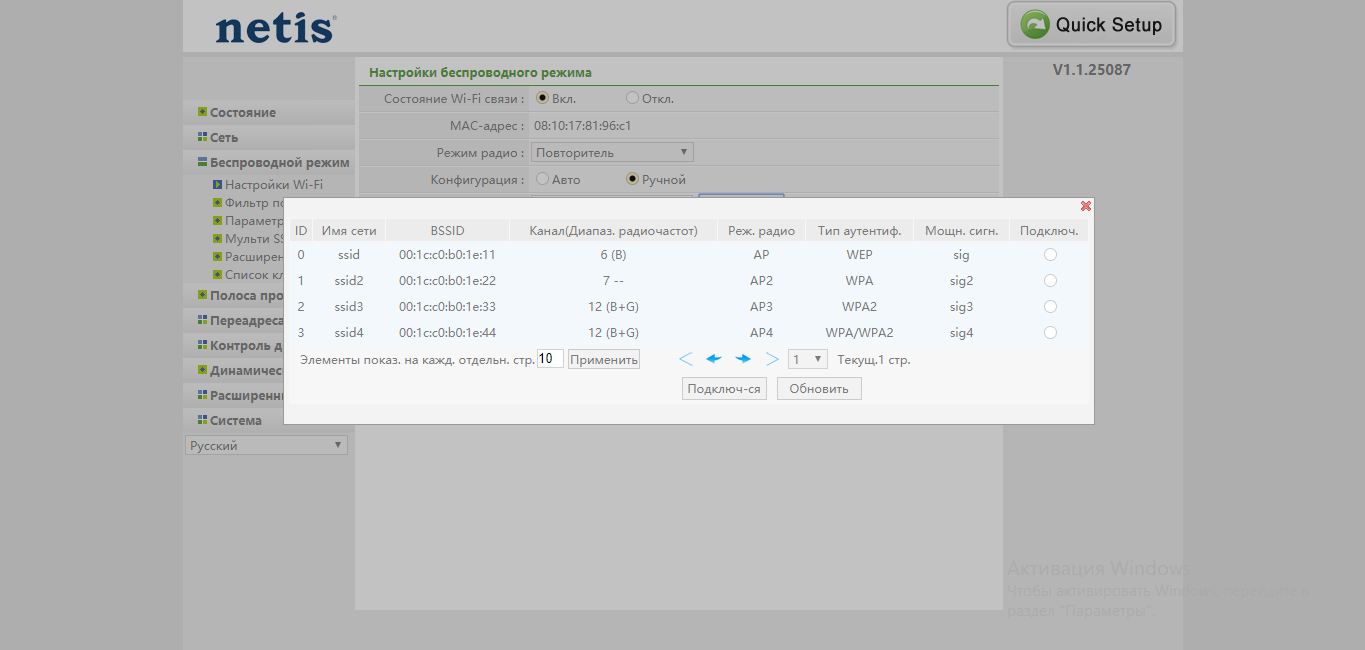The image size is (1365, 650).
Task: Set Wi-Fi state to Откл.
Action: click(x=632, y=98)
